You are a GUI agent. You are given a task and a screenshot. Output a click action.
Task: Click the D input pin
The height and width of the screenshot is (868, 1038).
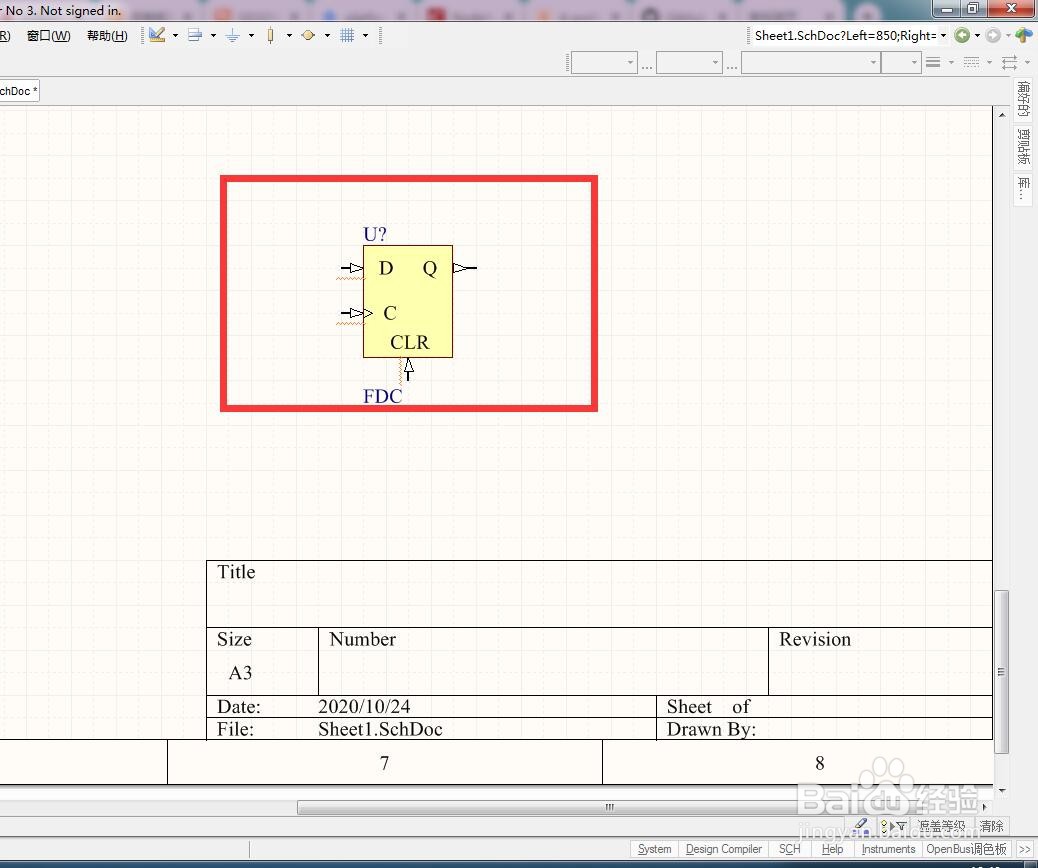(x=352, y=268)
